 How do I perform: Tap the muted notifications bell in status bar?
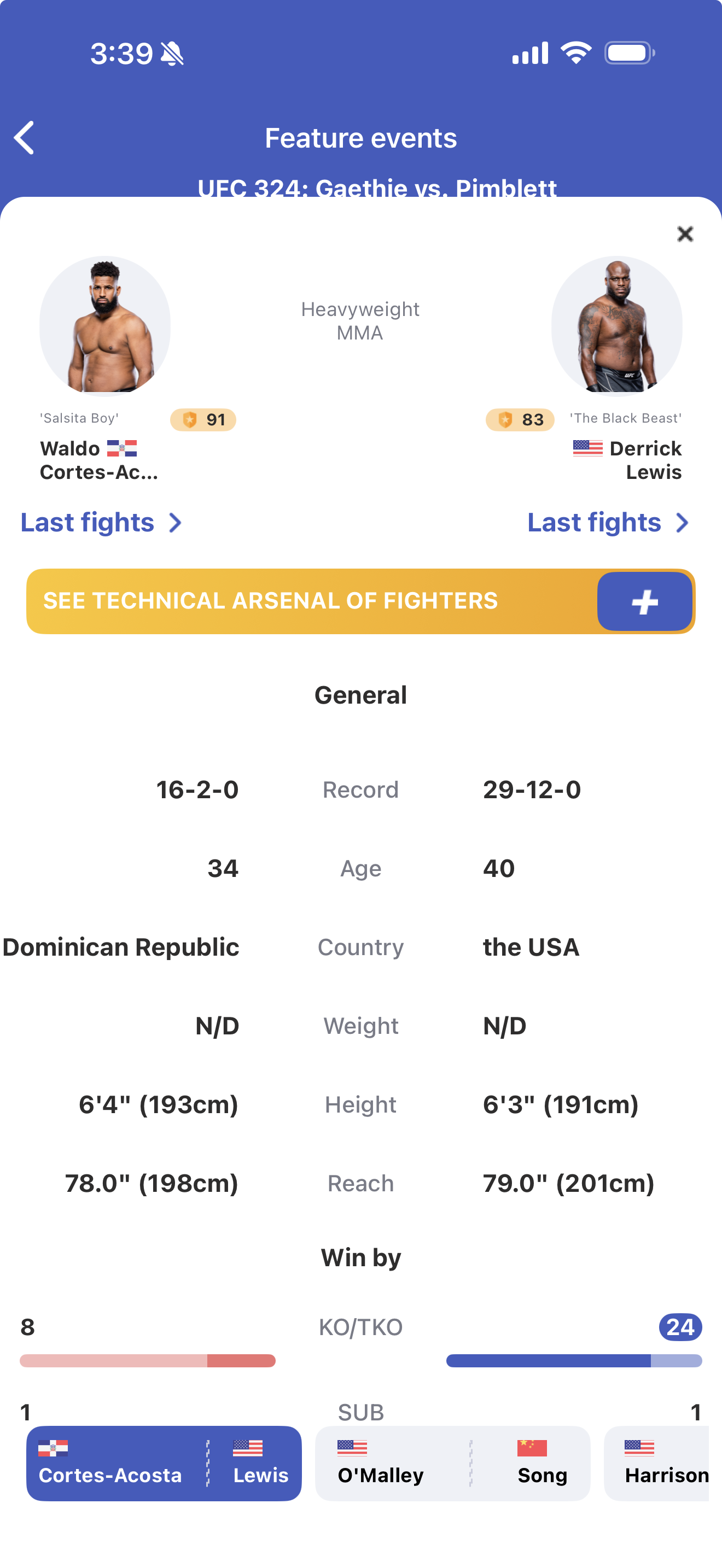point(173,53)
